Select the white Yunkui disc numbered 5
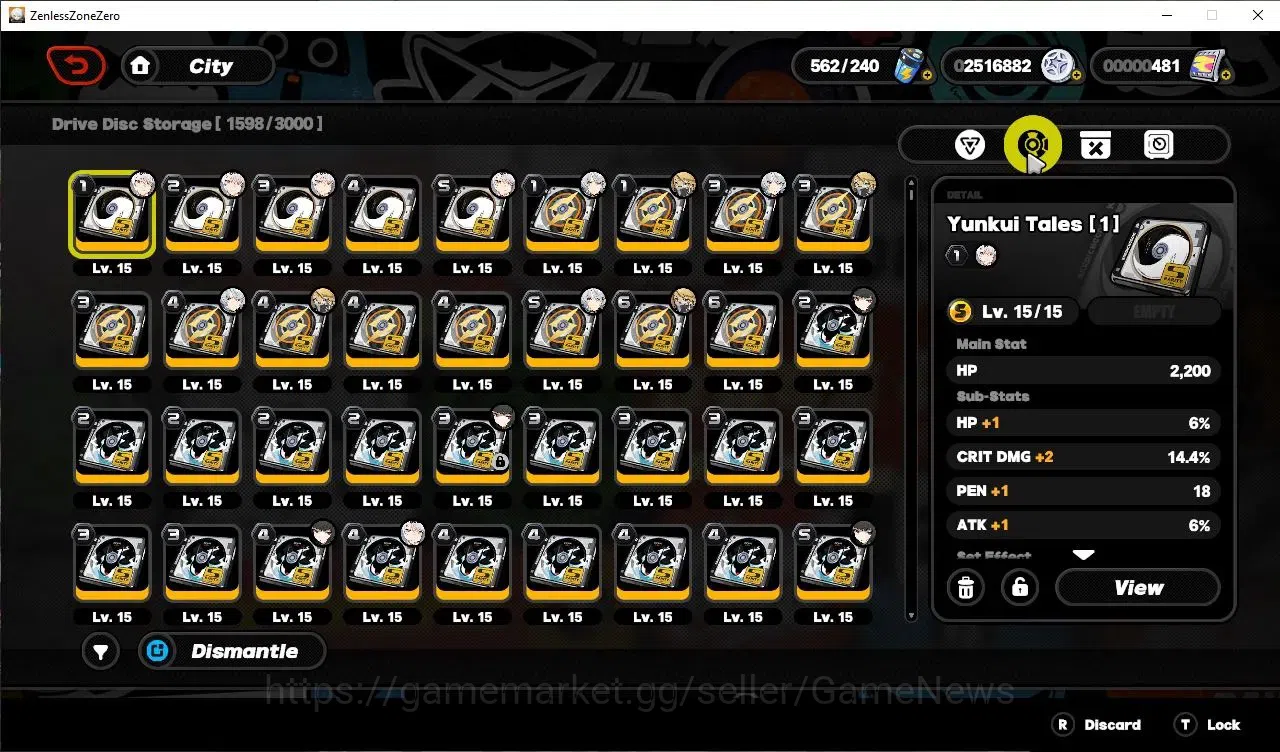The height and width of the screenshot is (752, 1280). coord(472,214)
